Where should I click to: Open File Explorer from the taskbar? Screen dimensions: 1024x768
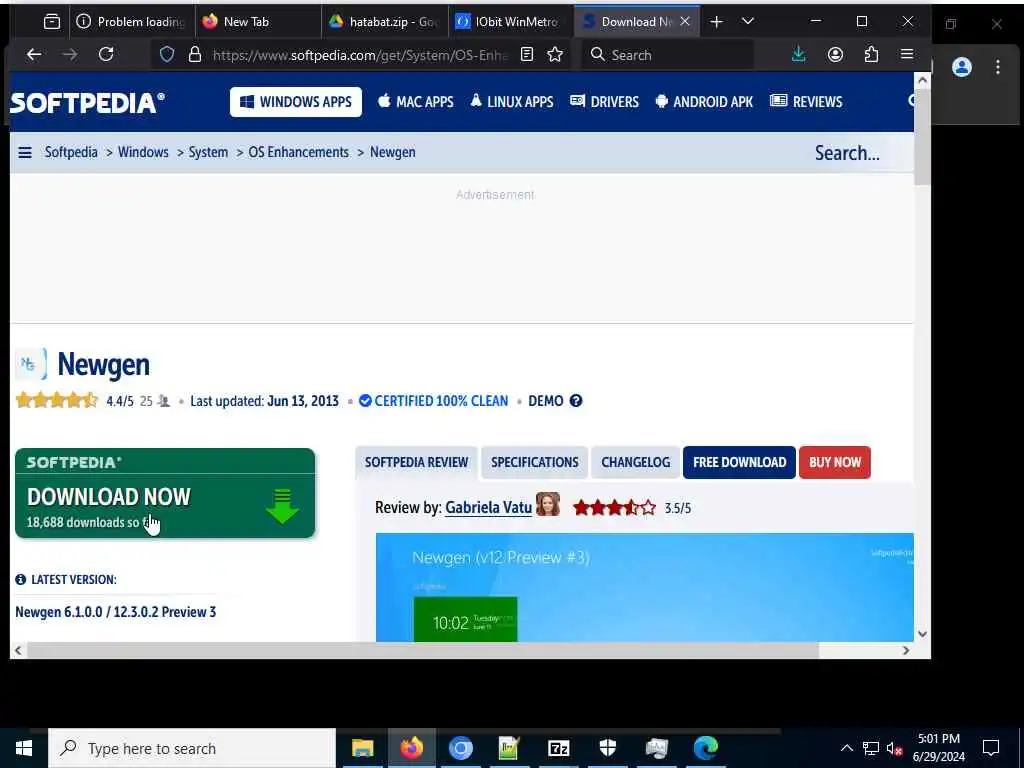coord(362,748)
